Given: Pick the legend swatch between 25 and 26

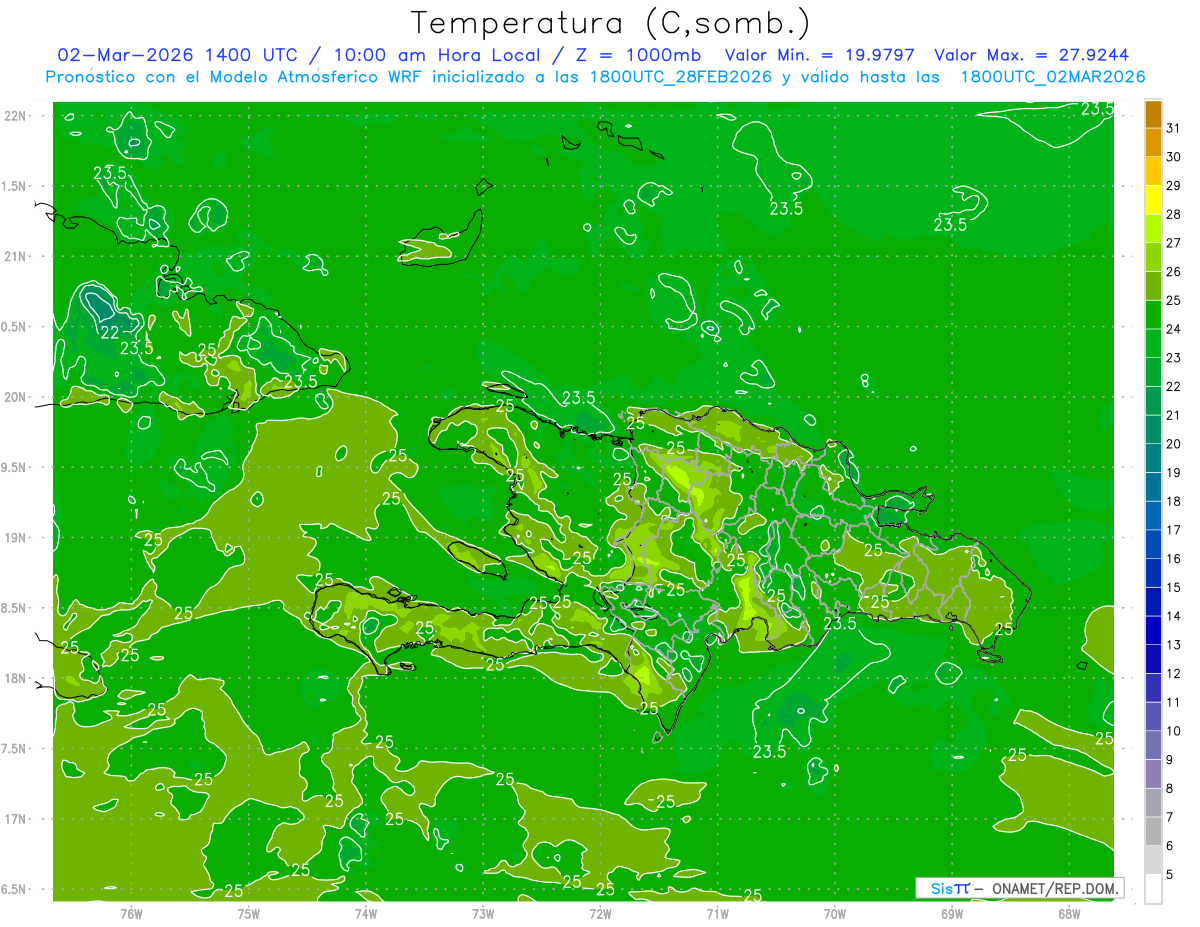Looking at the screenshot, I should (1153, 286).
